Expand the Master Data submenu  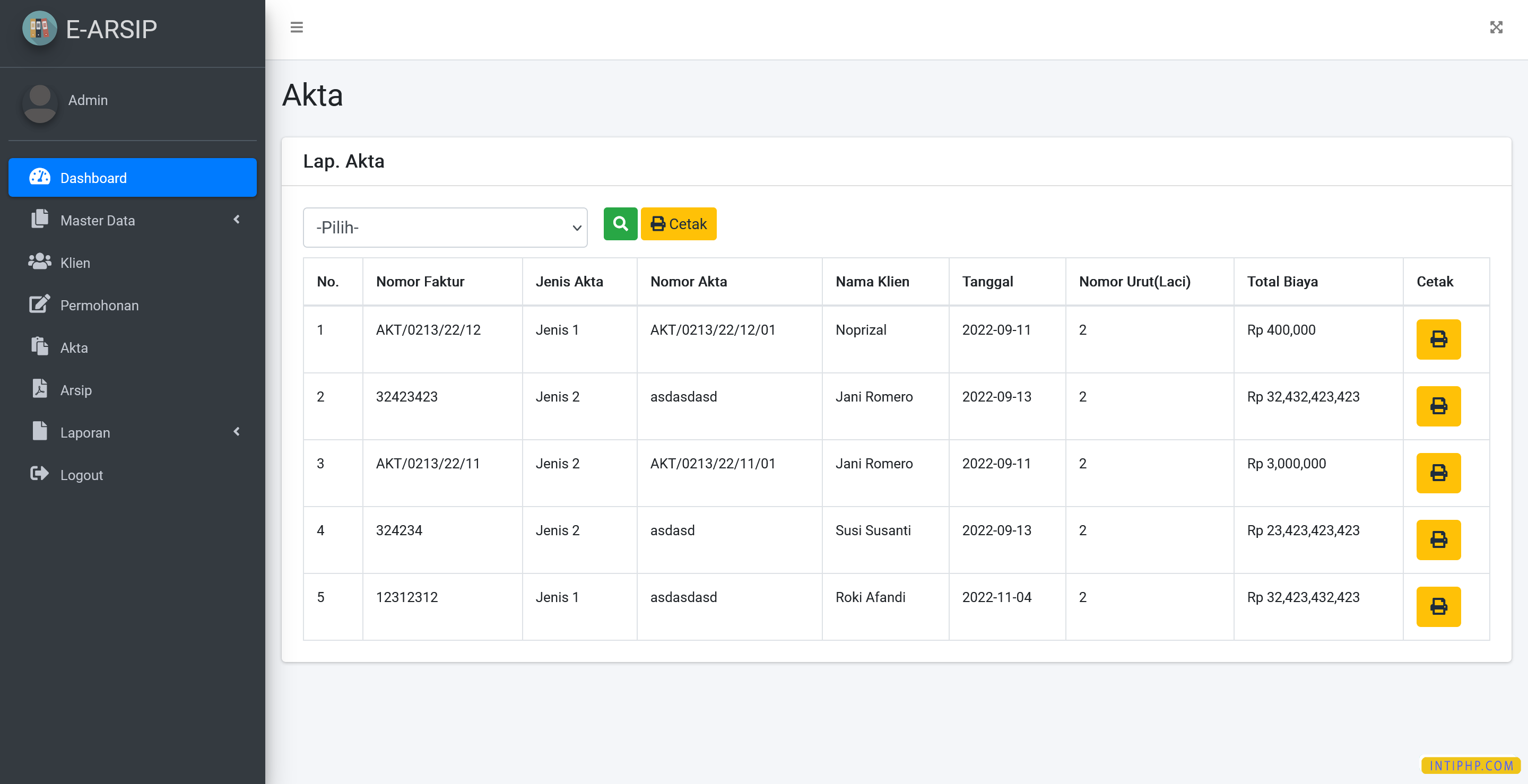pyautogui.click(x=132, y=220)
